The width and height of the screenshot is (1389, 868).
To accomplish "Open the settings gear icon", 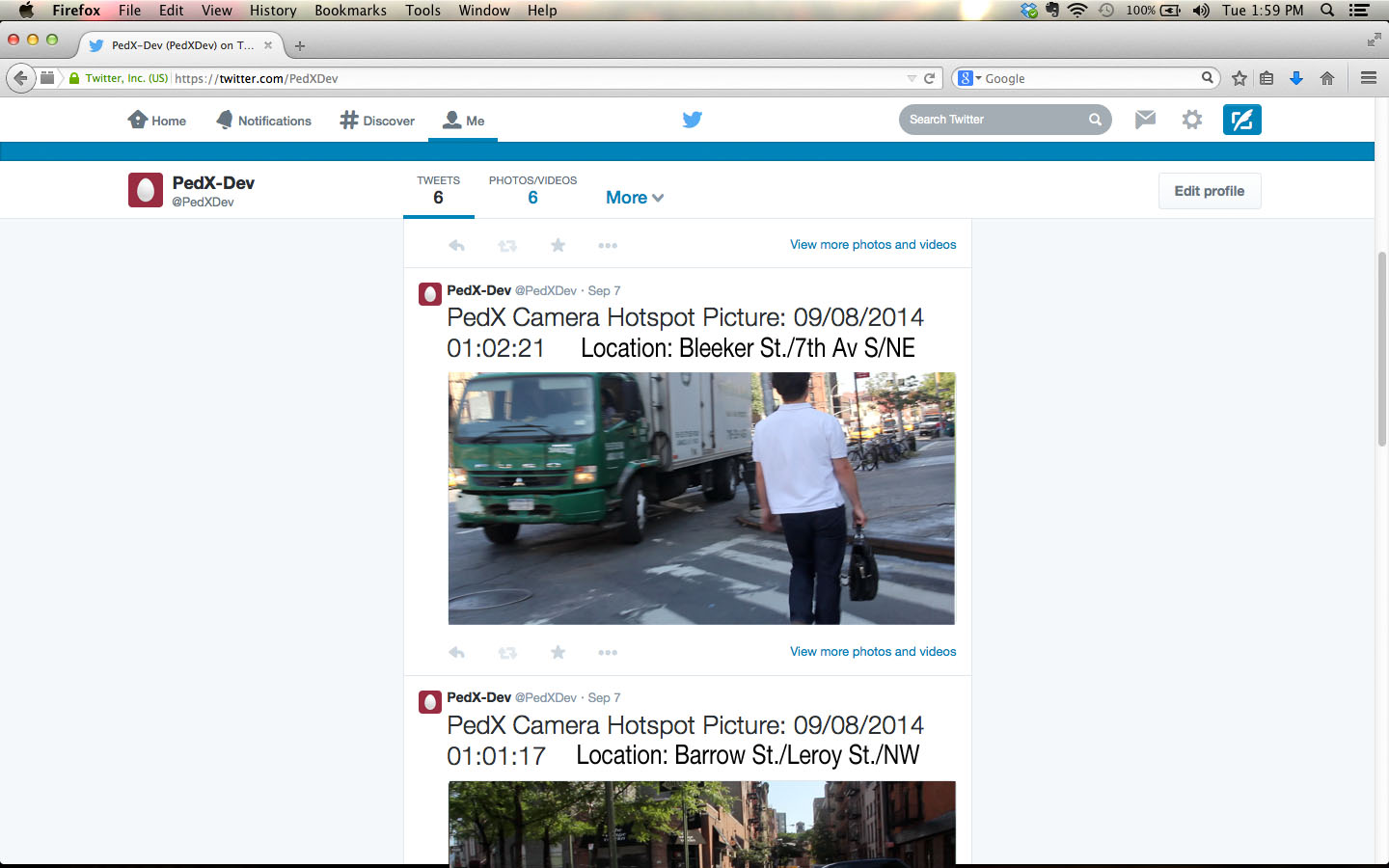I will click(x=1192, y=120).
